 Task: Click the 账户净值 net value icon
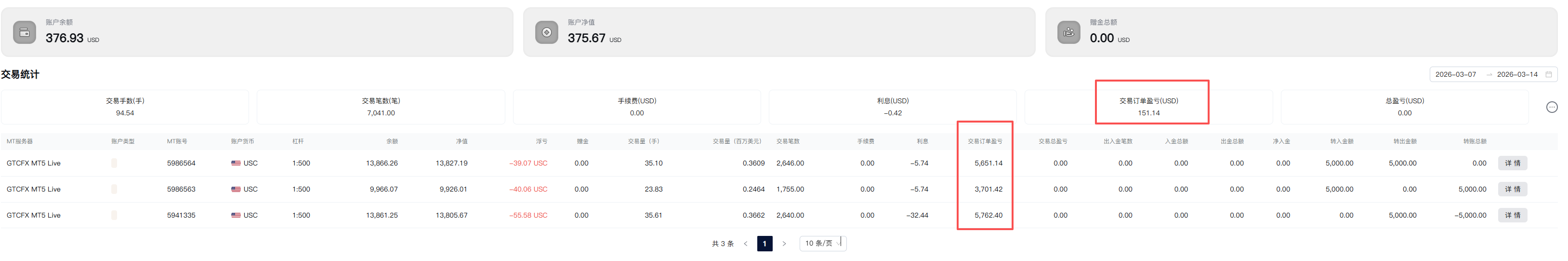coord(546,32)
